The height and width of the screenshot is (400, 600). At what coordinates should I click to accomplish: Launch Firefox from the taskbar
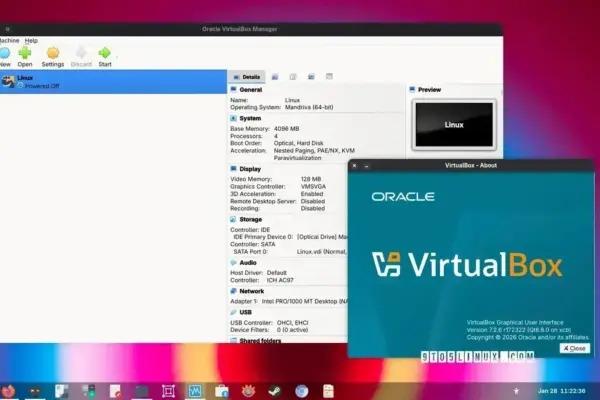click(x=8, y=391)
